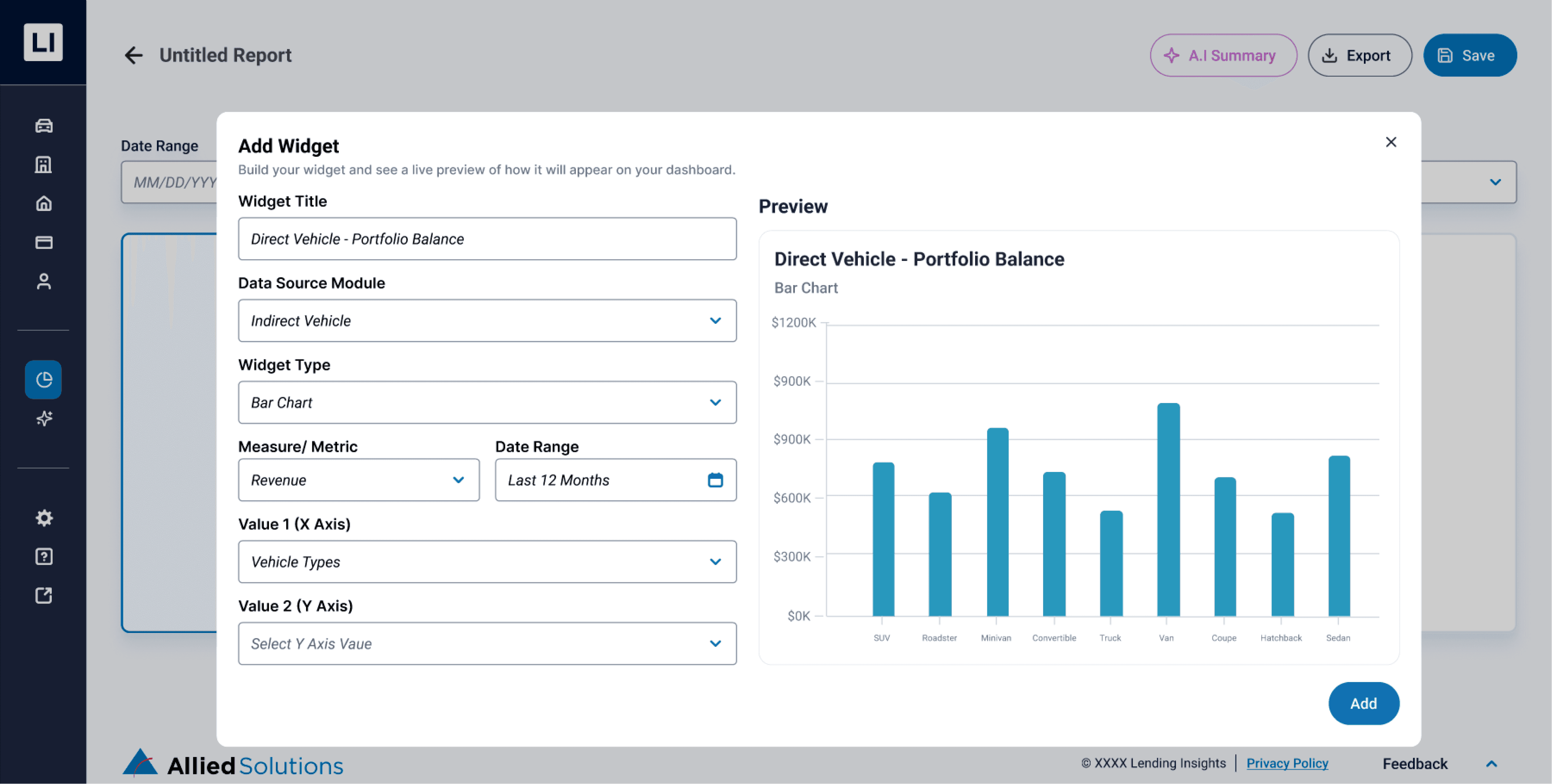Click the car icon in sidebar
Image resolution: width=1552 pixels, height=784 pixels.
pyautogui.click(x=44, y=125)
